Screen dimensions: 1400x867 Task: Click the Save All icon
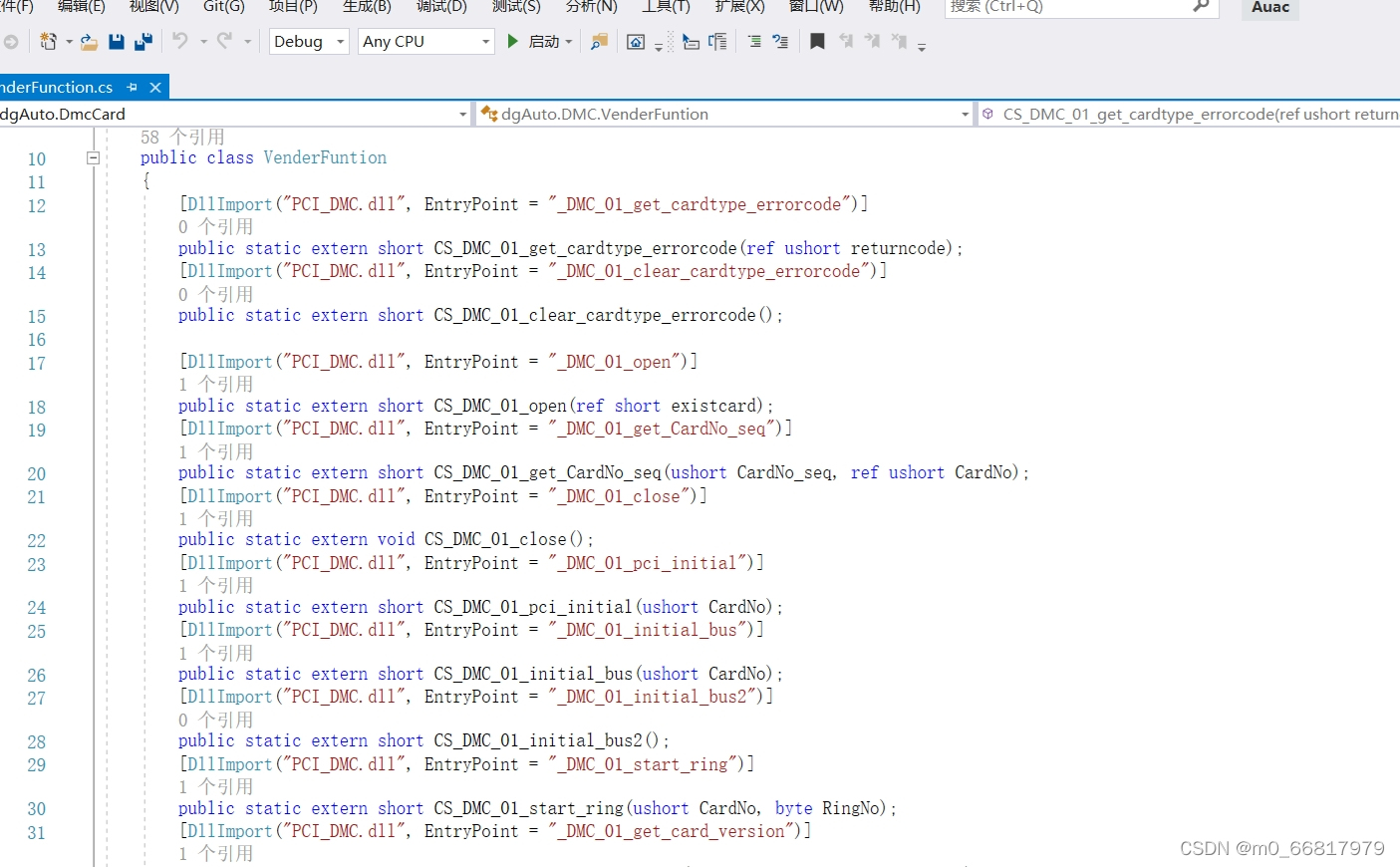click(x=143, y=41)
